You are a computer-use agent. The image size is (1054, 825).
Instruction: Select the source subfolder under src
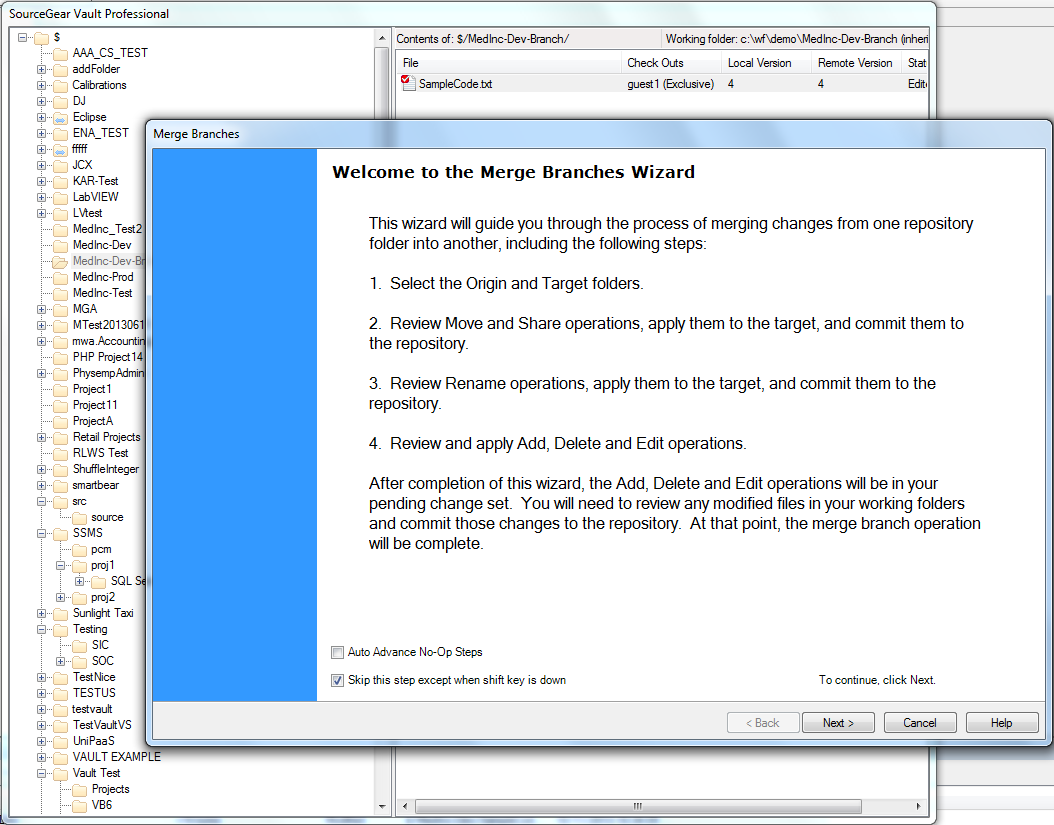point(108,518)
